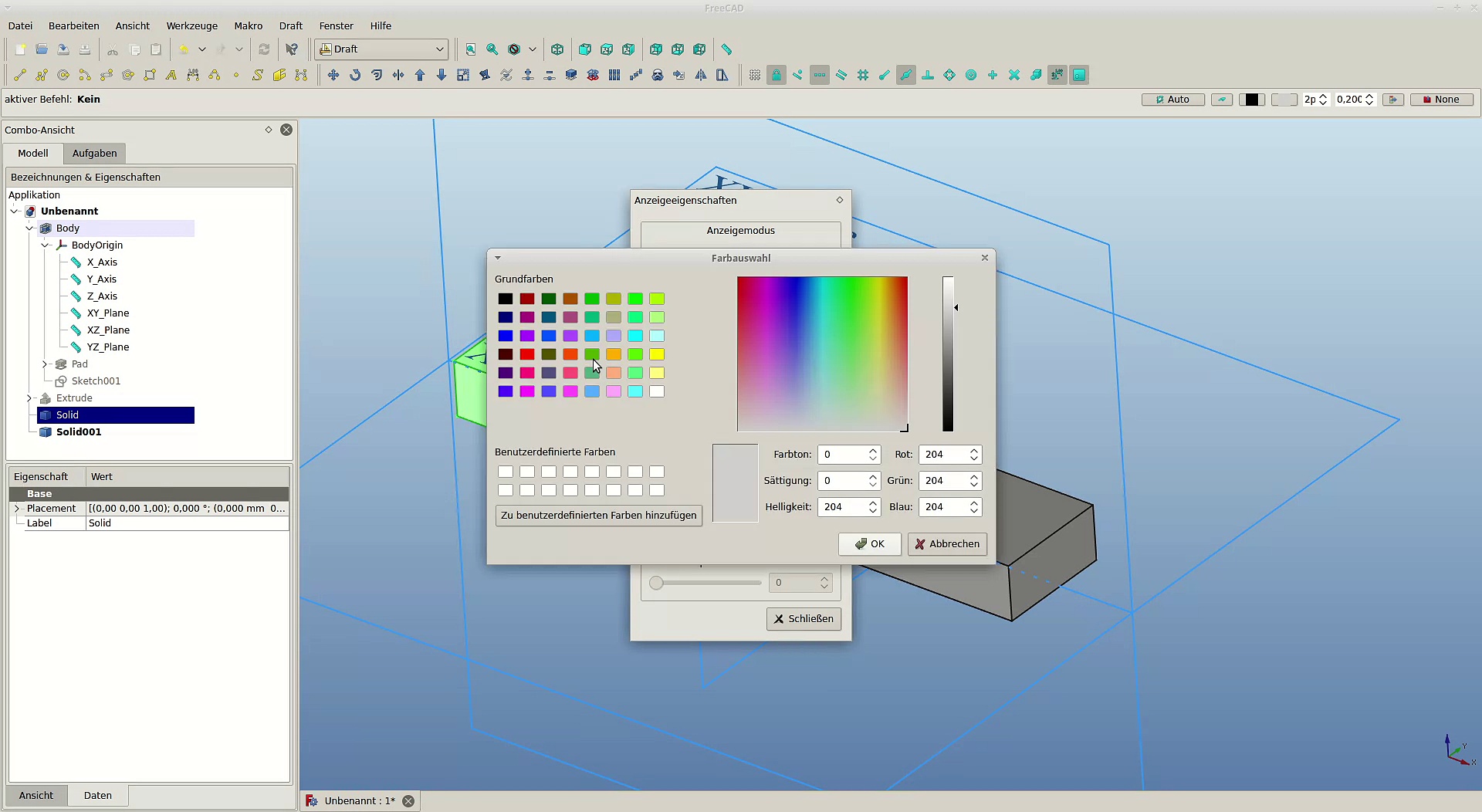The image size is (1482, 812).
Task: Expand the Extrude tree item
Action: (x=29, y=398)
